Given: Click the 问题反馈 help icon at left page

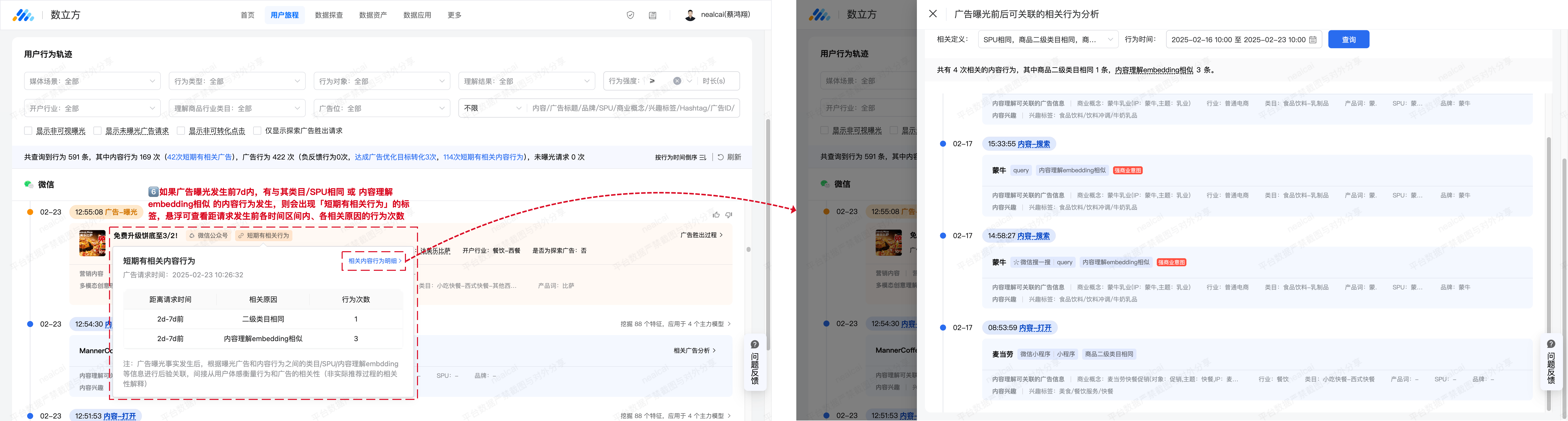Looking at the screenshot, I should click(x=755, y=344).
